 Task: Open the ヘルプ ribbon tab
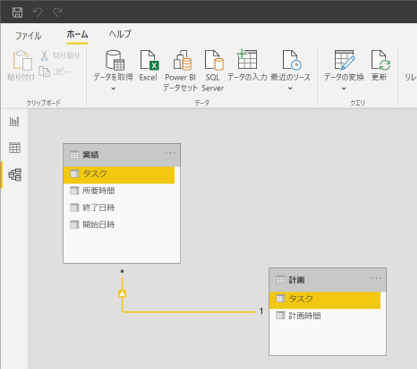(x=120, y=34)
